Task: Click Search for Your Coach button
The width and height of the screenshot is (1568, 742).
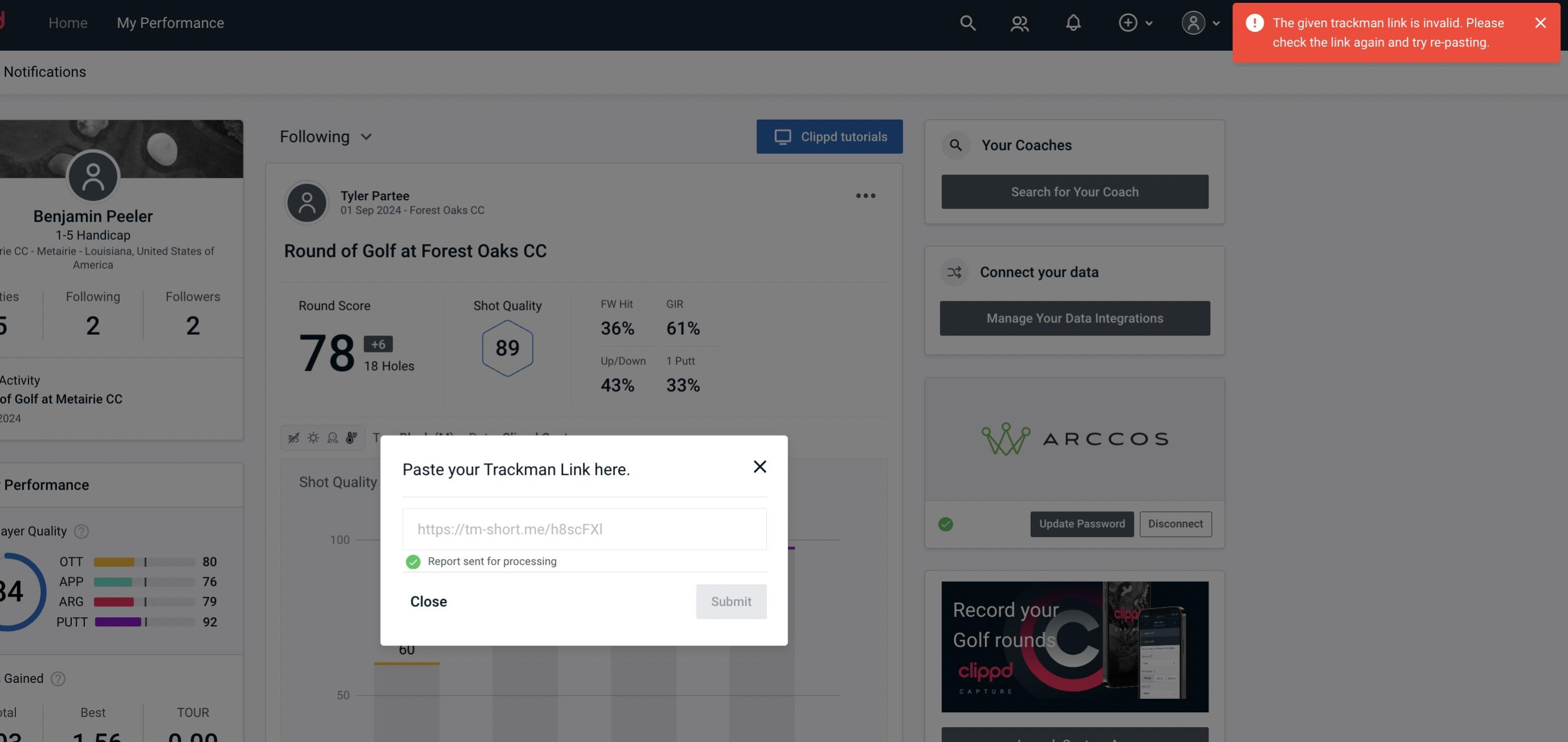Action: click(x=1075, y=192)
